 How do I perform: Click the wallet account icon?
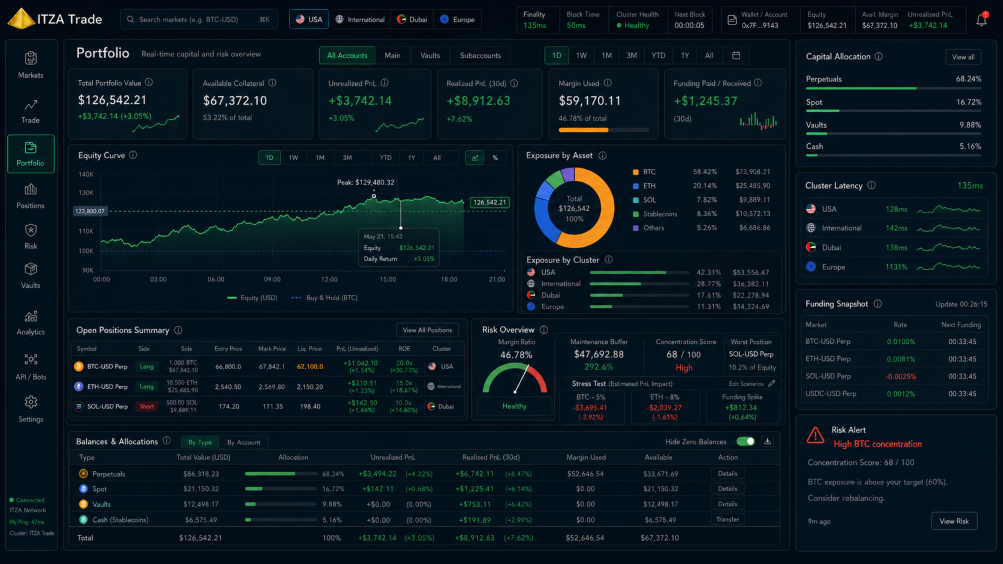point(732,20)
